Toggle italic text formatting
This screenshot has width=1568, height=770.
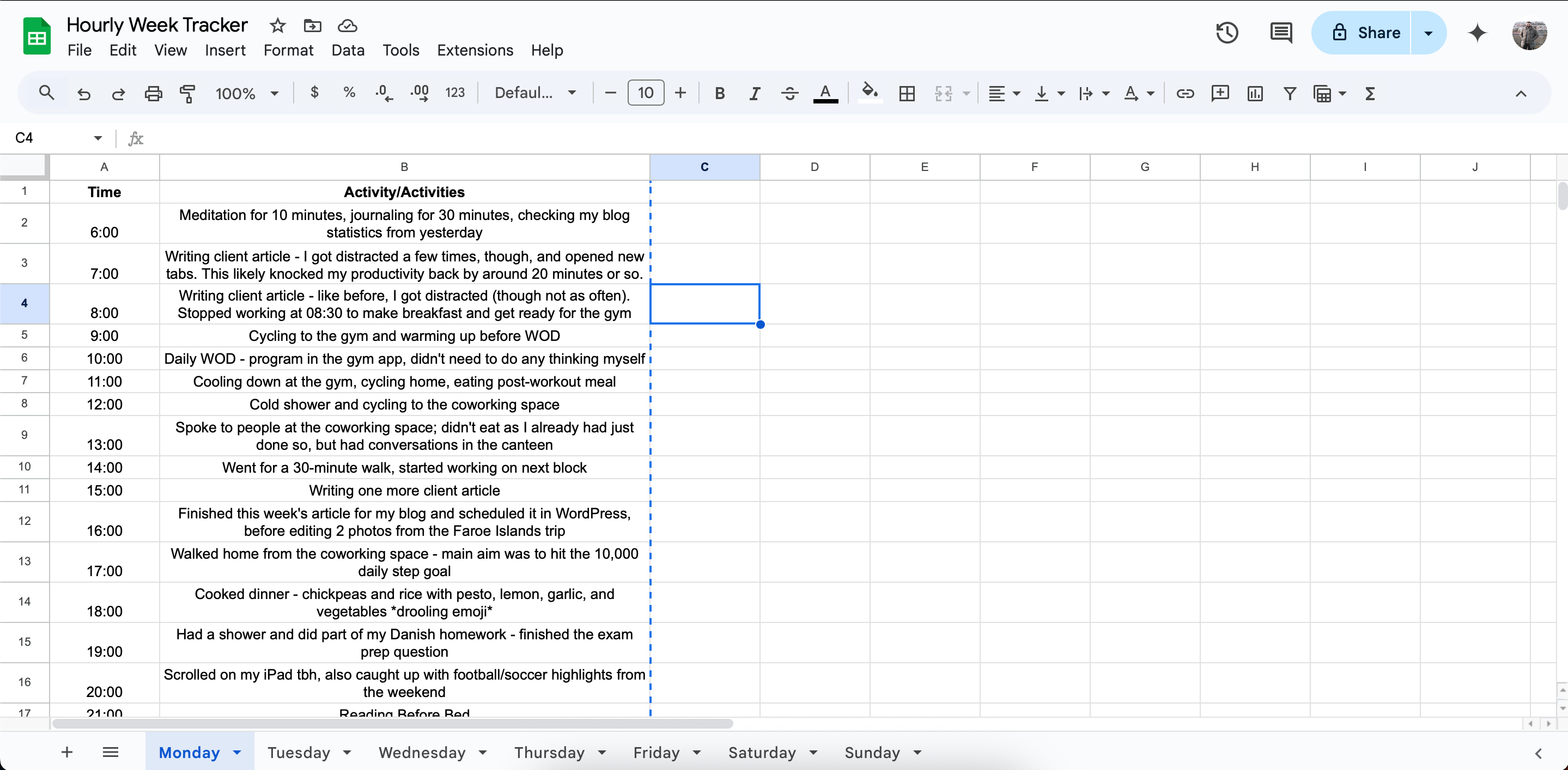coord(754,93)
